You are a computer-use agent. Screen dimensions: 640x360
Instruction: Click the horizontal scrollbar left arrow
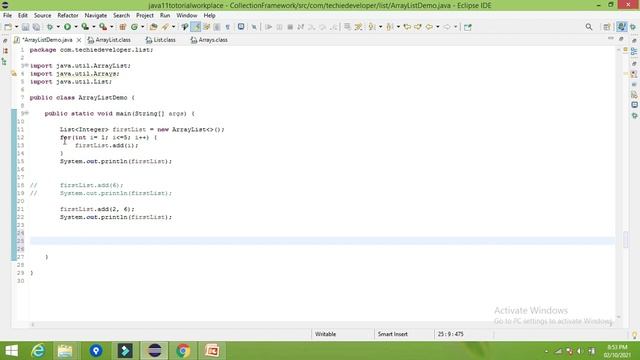tap(33, 325)
